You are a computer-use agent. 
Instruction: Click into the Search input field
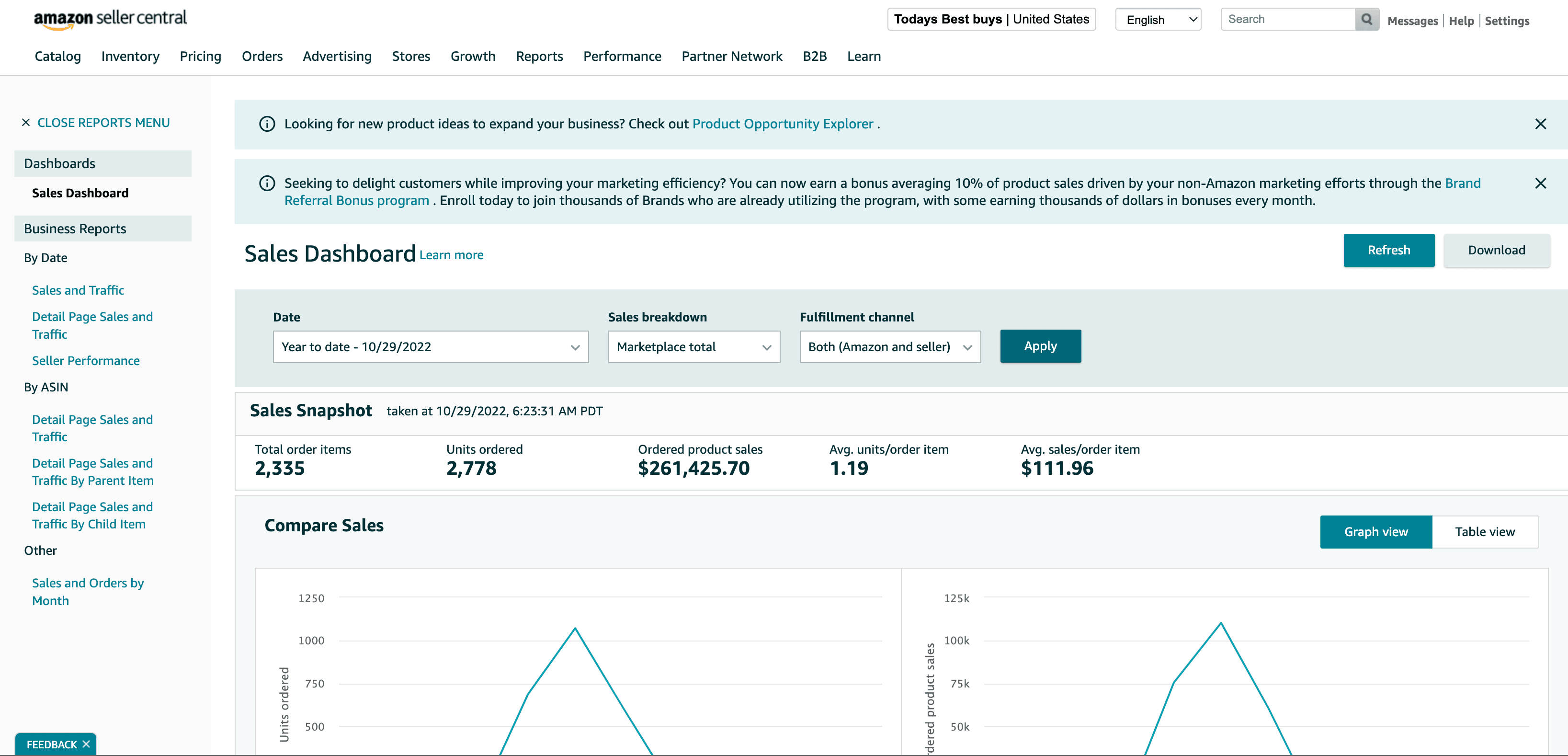[1287, 20]
